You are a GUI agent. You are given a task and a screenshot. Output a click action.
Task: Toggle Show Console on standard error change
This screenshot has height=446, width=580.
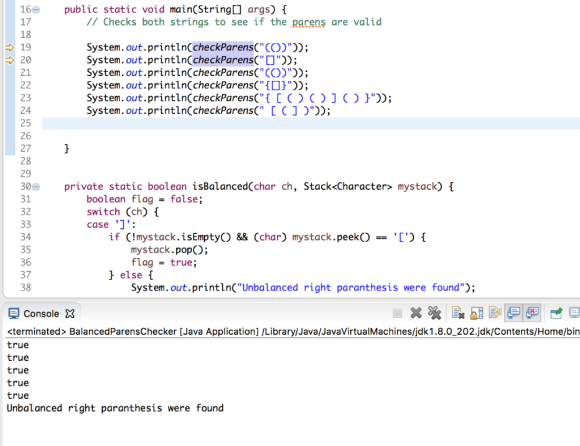tap(532, 313)
